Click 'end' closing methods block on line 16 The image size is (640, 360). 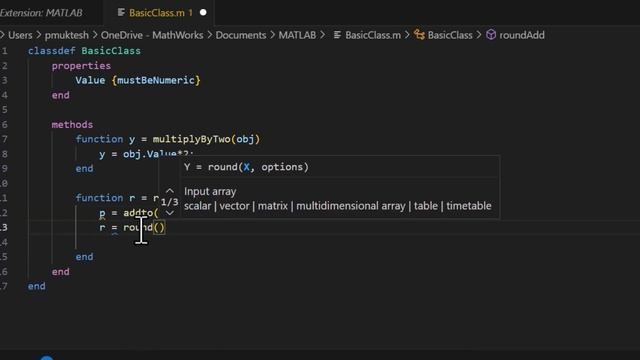coord(60,271)
